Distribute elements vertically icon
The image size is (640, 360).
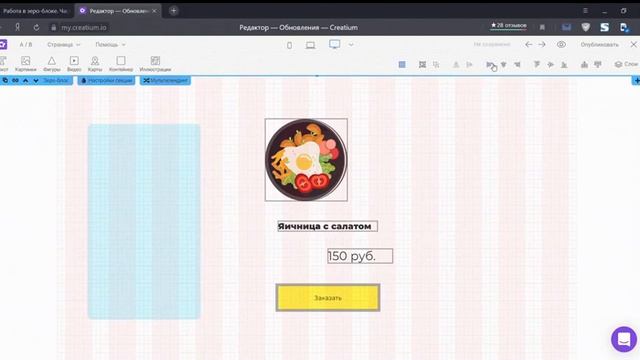pyautogui.click(x=598, y=64)
